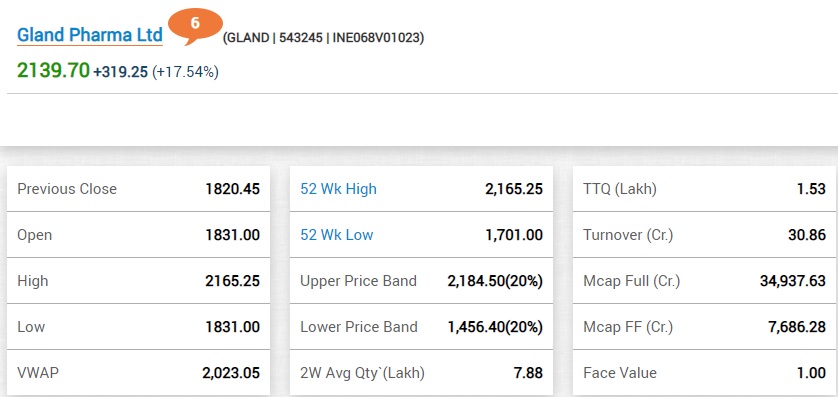Open the Gland Pharma Ltd company link
Image resolution: width=838 pixels, height=397 pixels.
(x=90, y=35)
